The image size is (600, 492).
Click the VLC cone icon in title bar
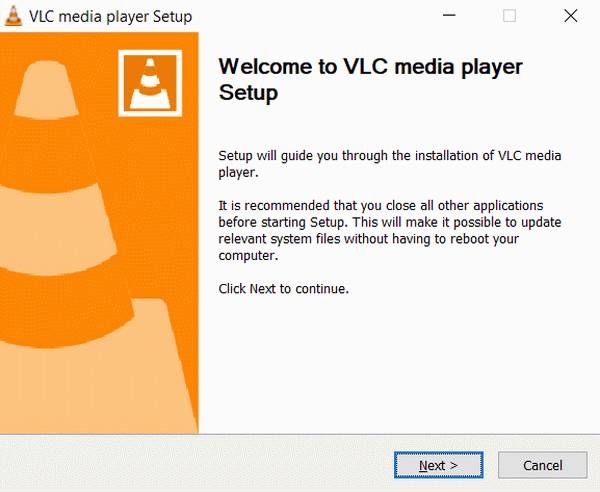[x=15, y=16]
